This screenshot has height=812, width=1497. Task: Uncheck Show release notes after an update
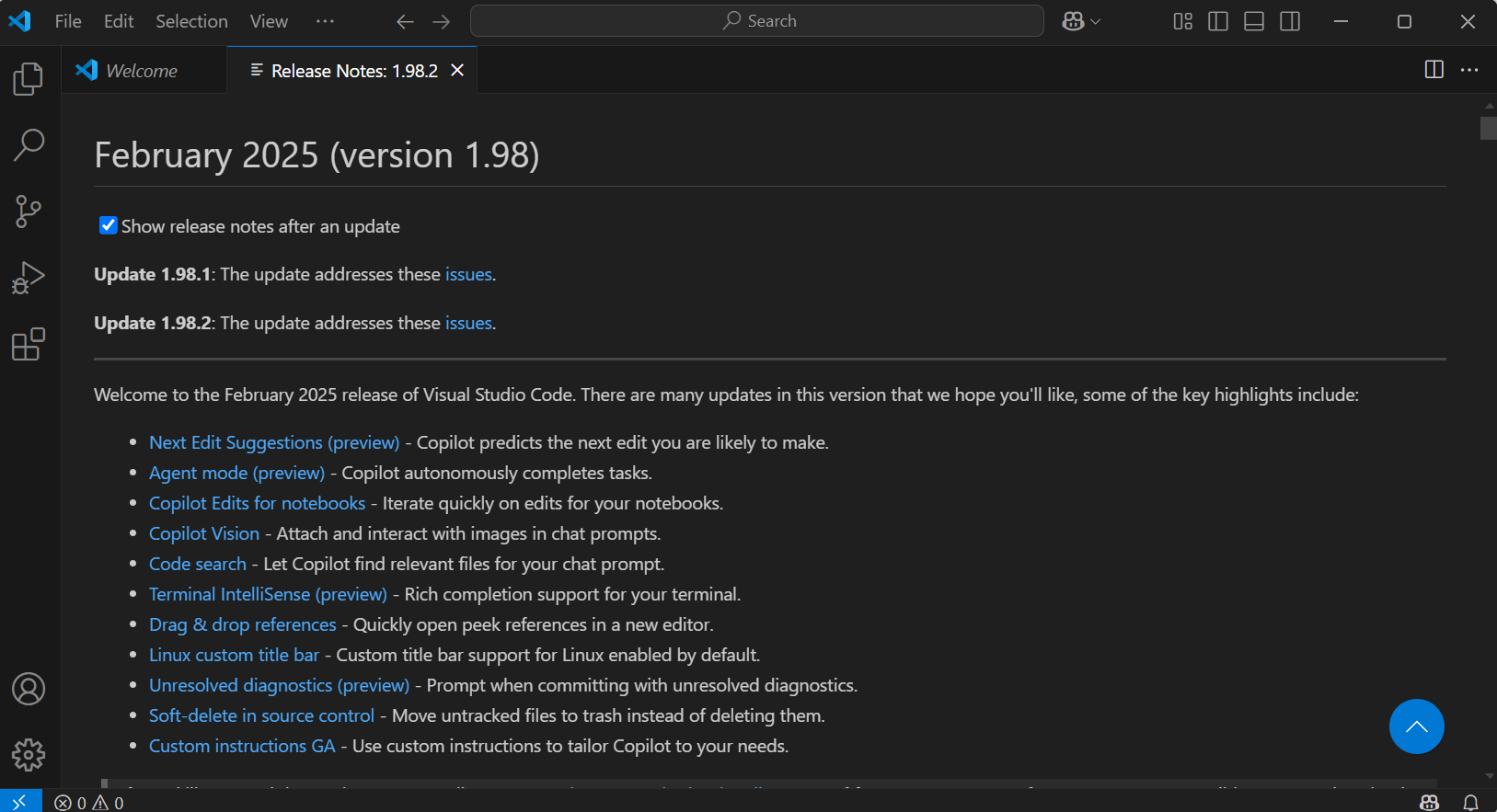coord(108,225)
